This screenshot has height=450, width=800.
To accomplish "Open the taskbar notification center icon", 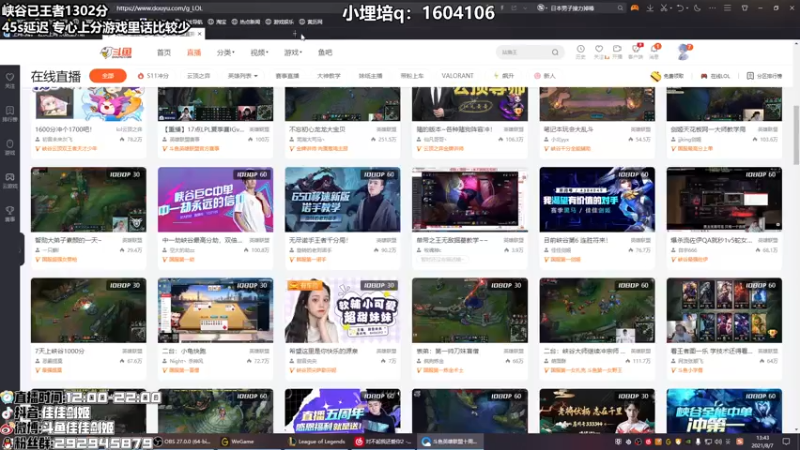I will (x=786, y=442).
